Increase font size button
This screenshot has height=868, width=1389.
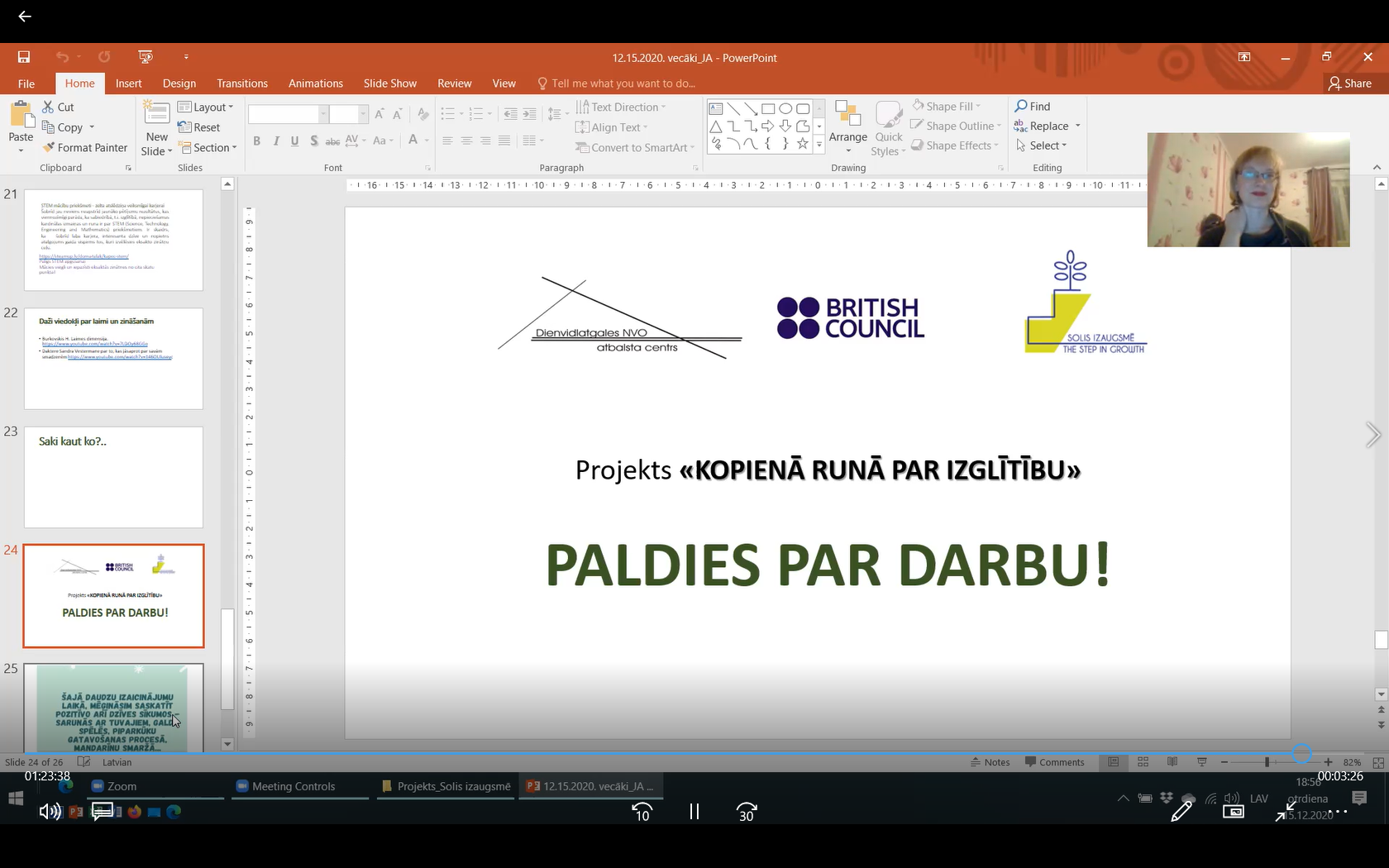[x=379, y=114]
